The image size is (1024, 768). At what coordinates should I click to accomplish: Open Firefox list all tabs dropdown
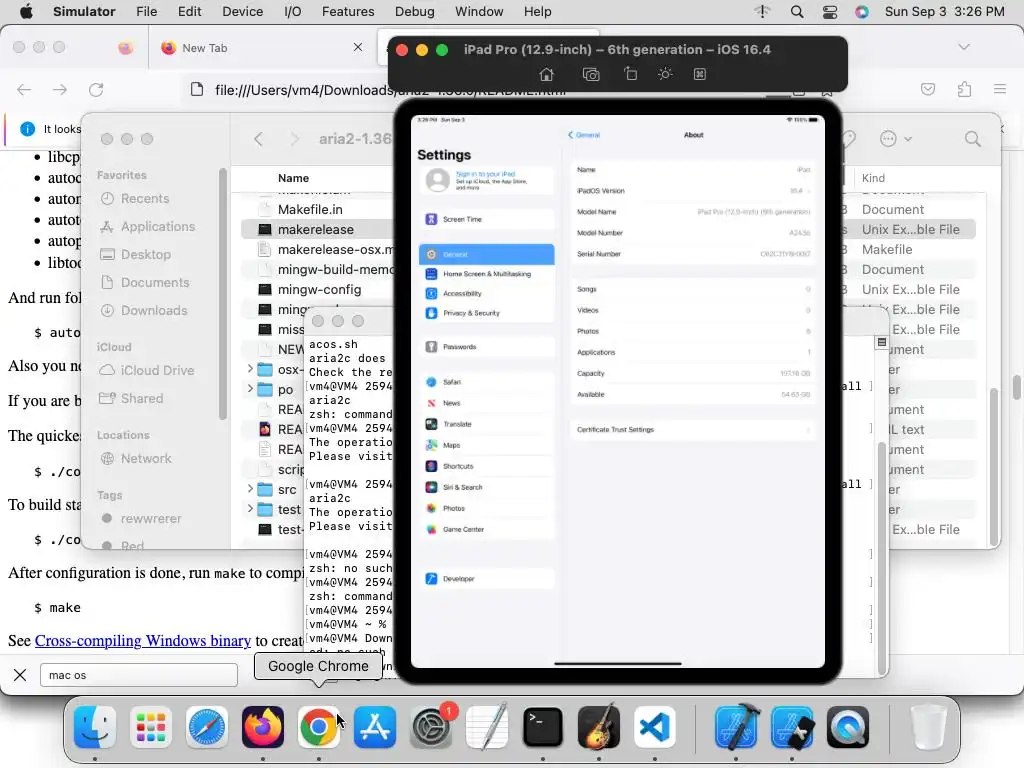[x=963, y=47]
